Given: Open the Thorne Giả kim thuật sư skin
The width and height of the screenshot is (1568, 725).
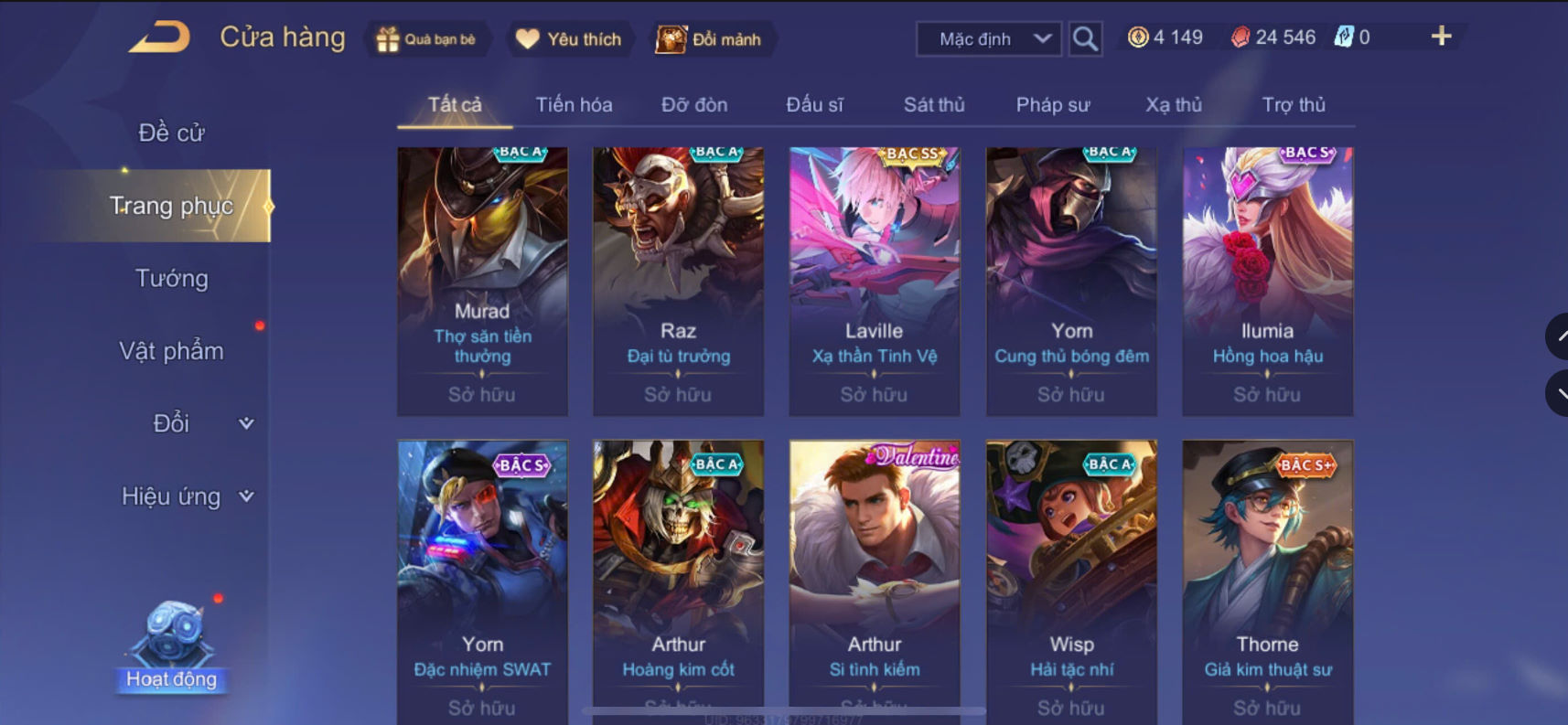Looking at the screenshot, I should click(x=1267, y=582).
